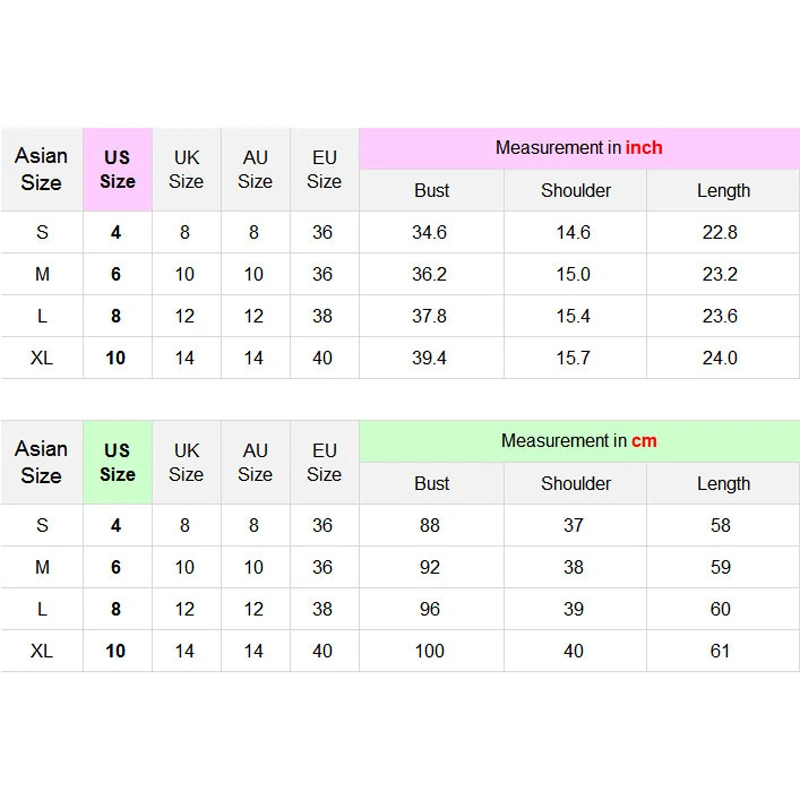Viewport: 800px width, 800px height.
Task: Select the bust value 92
Action: click(430, 567)
